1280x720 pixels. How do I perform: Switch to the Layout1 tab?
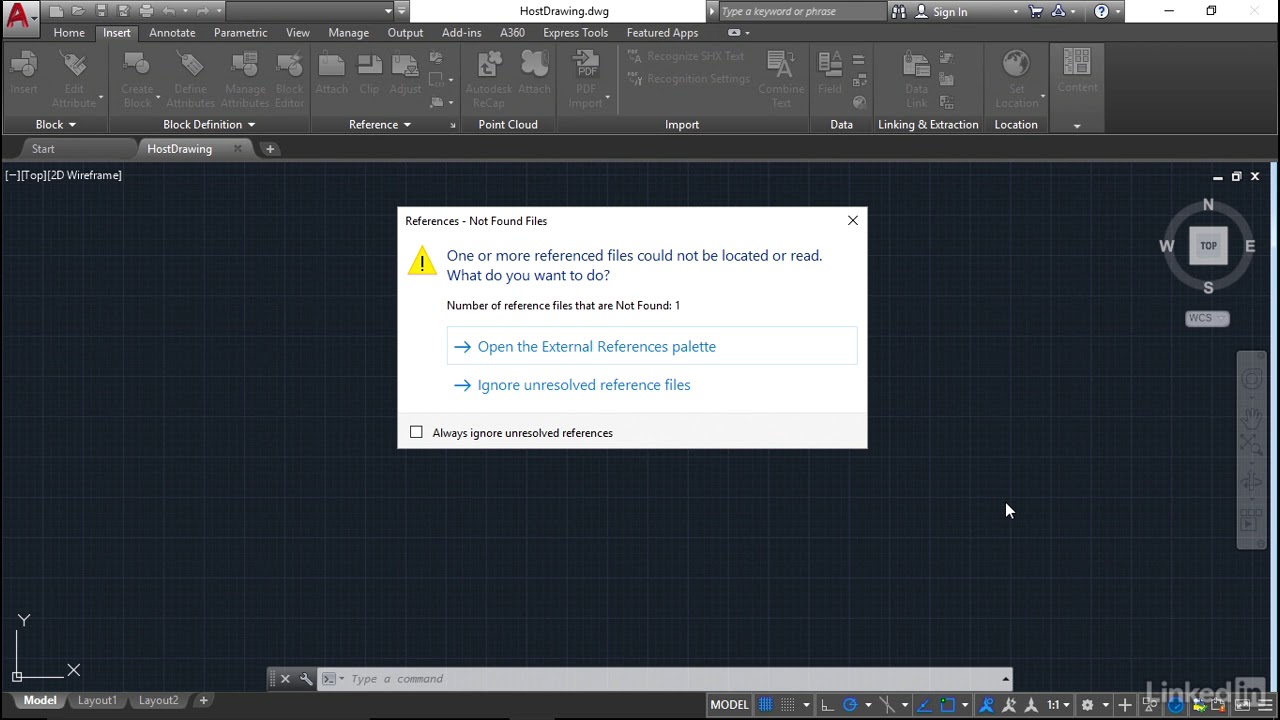(x=97, y=701)
